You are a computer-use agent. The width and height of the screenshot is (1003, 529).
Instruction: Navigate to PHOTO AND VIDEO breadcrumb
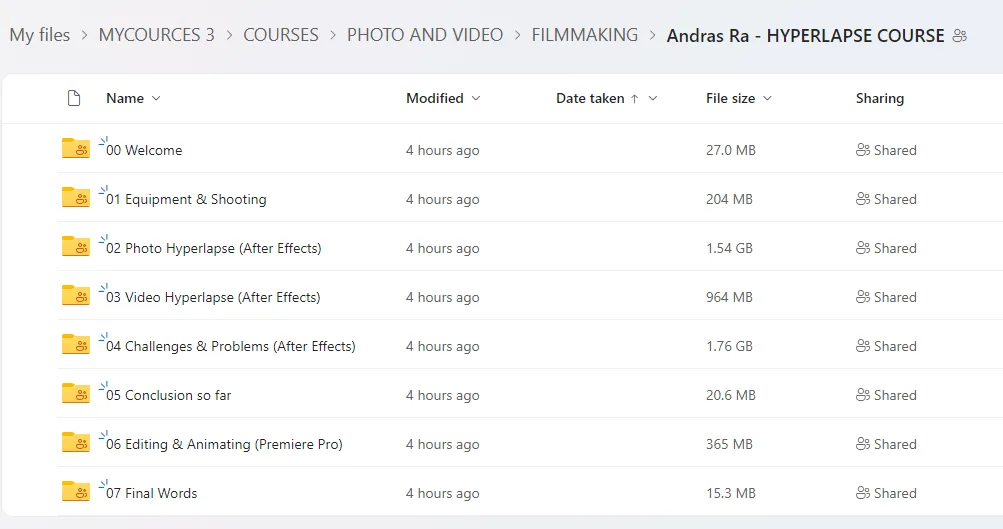425,35
